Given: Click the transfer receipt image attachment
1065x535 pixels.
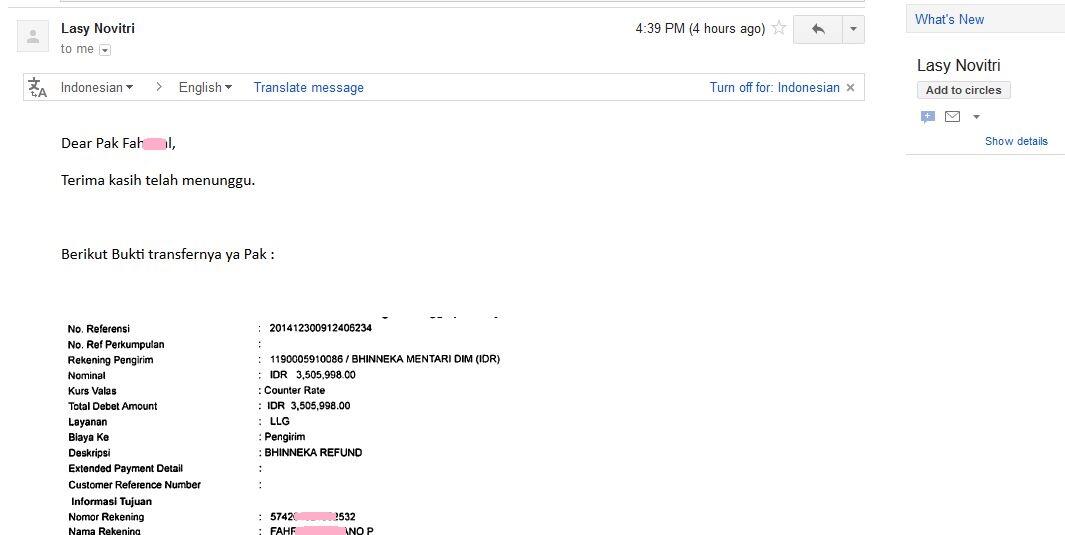Looking at the screenshot, I should coord(284,424).
